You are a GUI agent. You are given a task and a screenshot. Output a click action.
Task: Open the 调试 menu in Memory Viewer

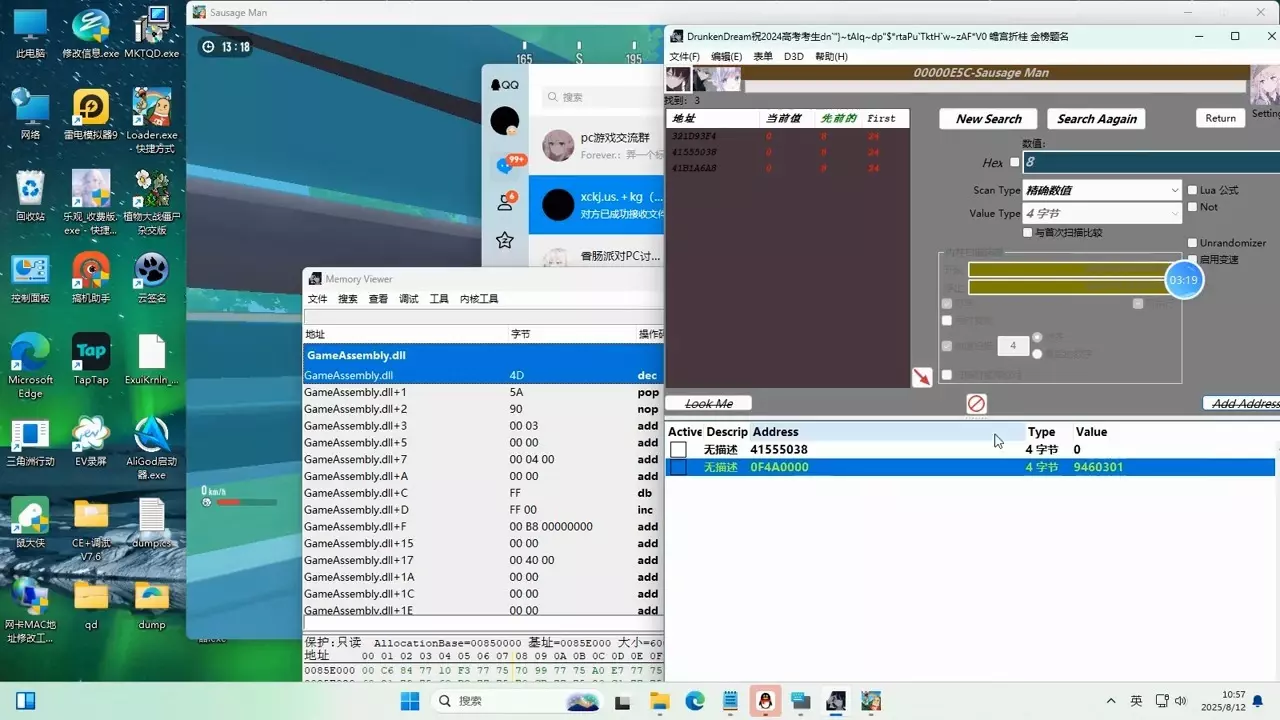pyautogui.click(x=409, y=299)
